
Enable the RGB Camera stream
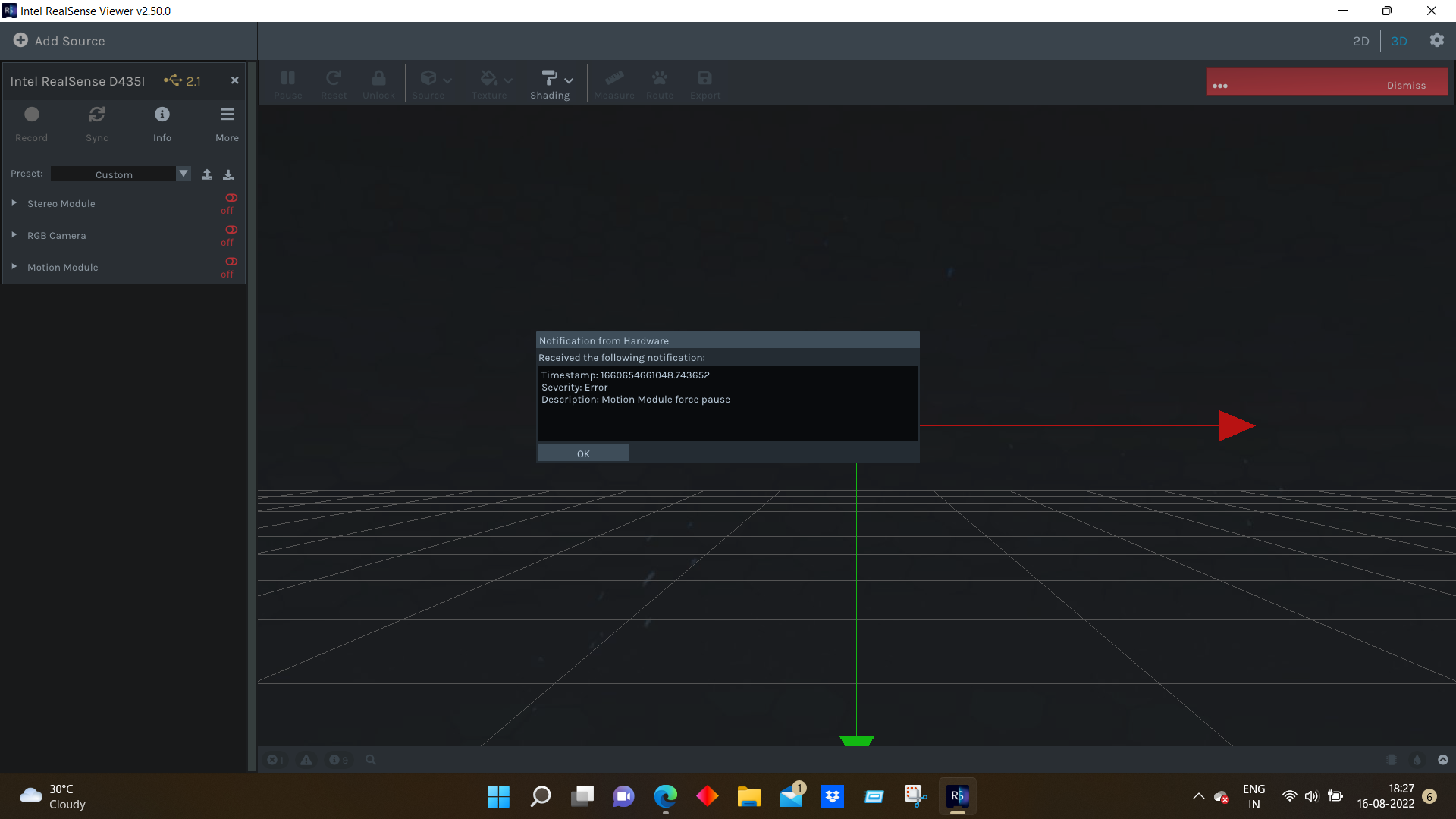tap(230, 229)
